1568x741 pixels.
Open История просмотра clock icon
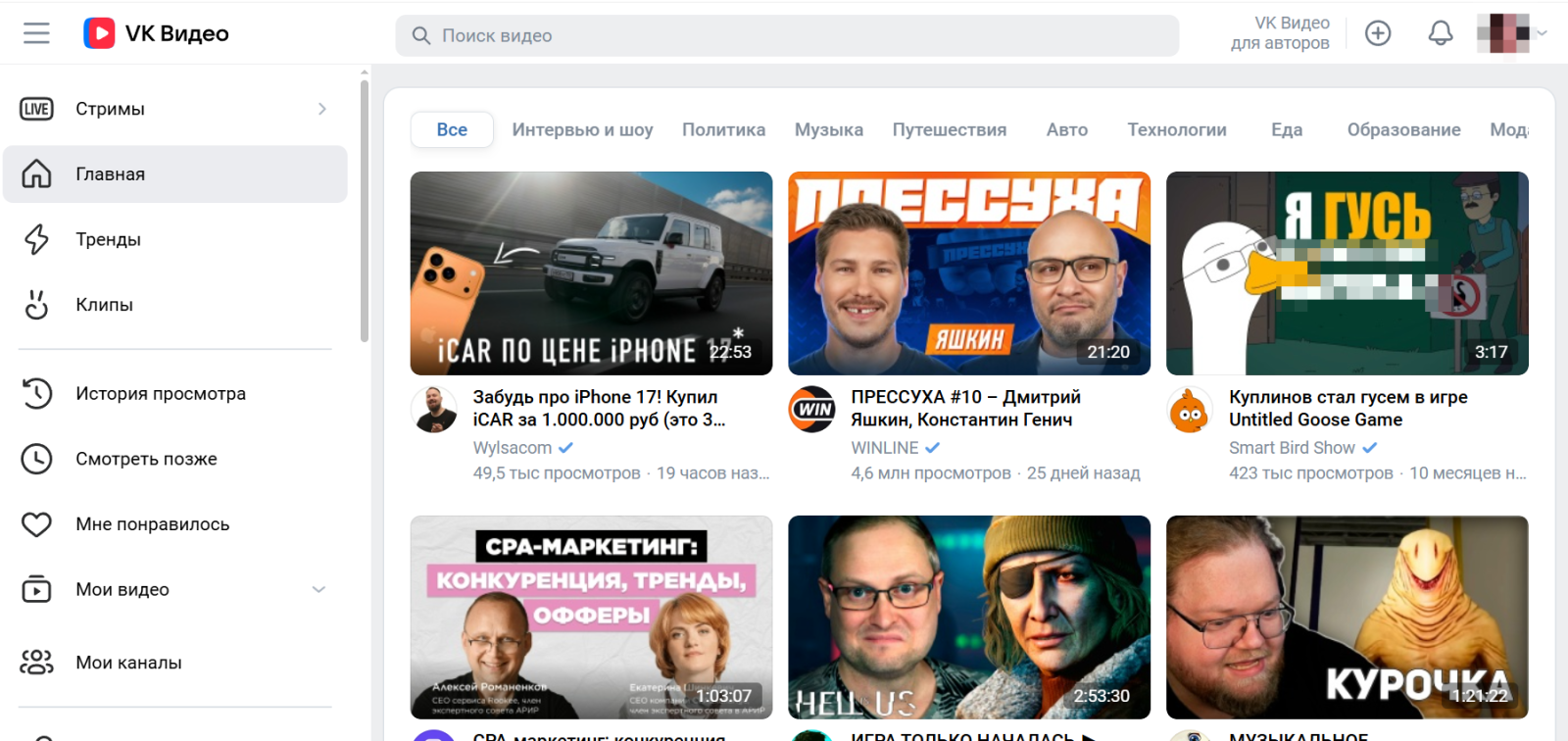[36, 394]
